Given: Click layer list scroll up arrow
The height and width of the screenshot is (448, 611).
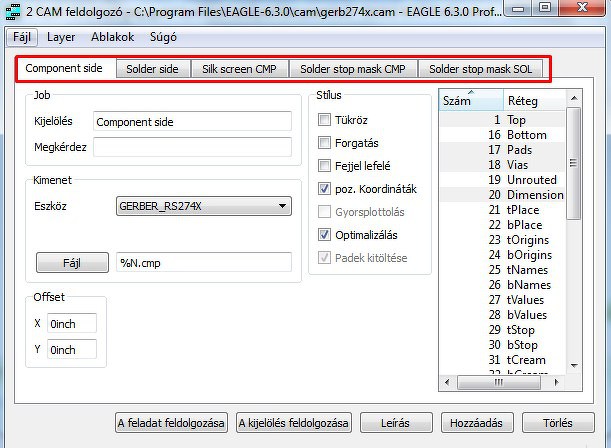Looking at the screenshot, I should (574, 98).
